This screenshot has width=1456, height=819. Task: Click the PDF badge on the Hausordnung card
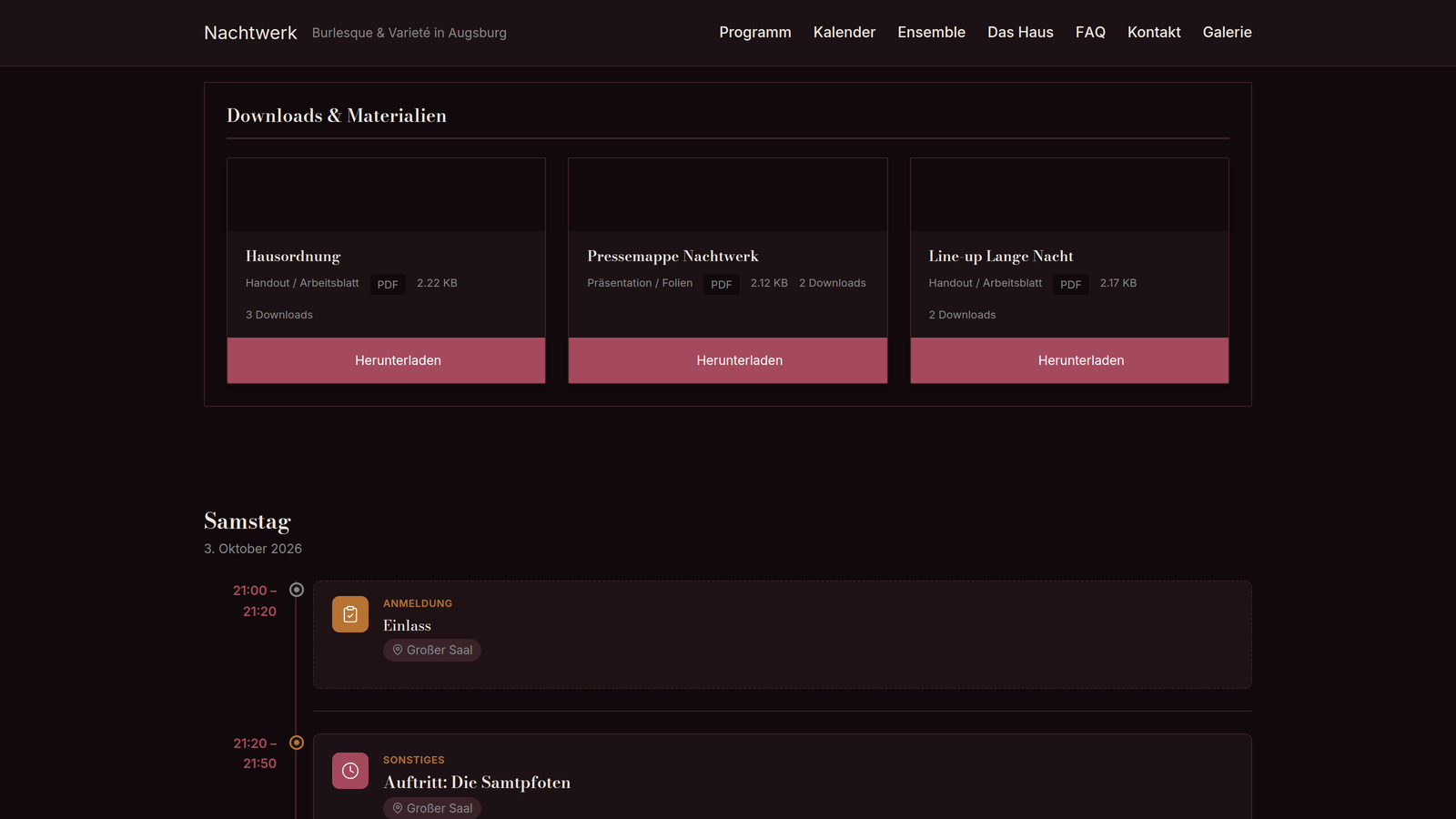[x=388, y=284]
